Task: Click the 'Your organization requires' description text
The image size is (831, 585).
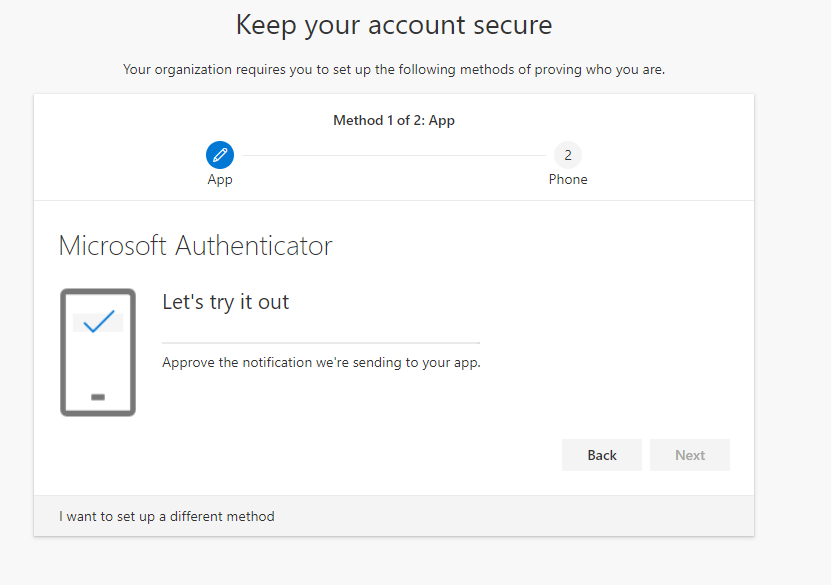Action: point(394,69)
